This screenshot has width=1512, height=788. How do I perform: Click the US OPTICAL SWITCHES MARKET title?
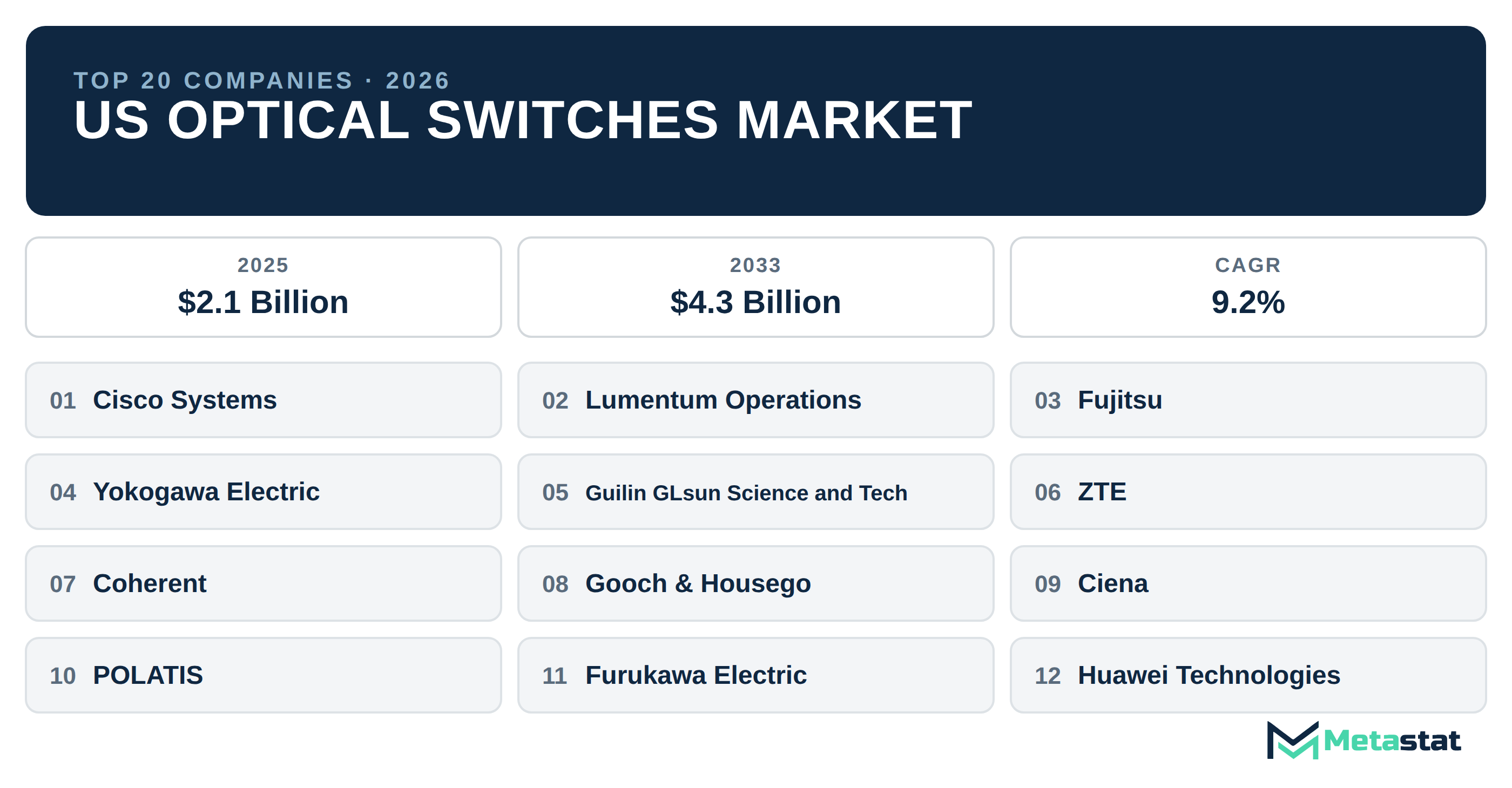523,120
